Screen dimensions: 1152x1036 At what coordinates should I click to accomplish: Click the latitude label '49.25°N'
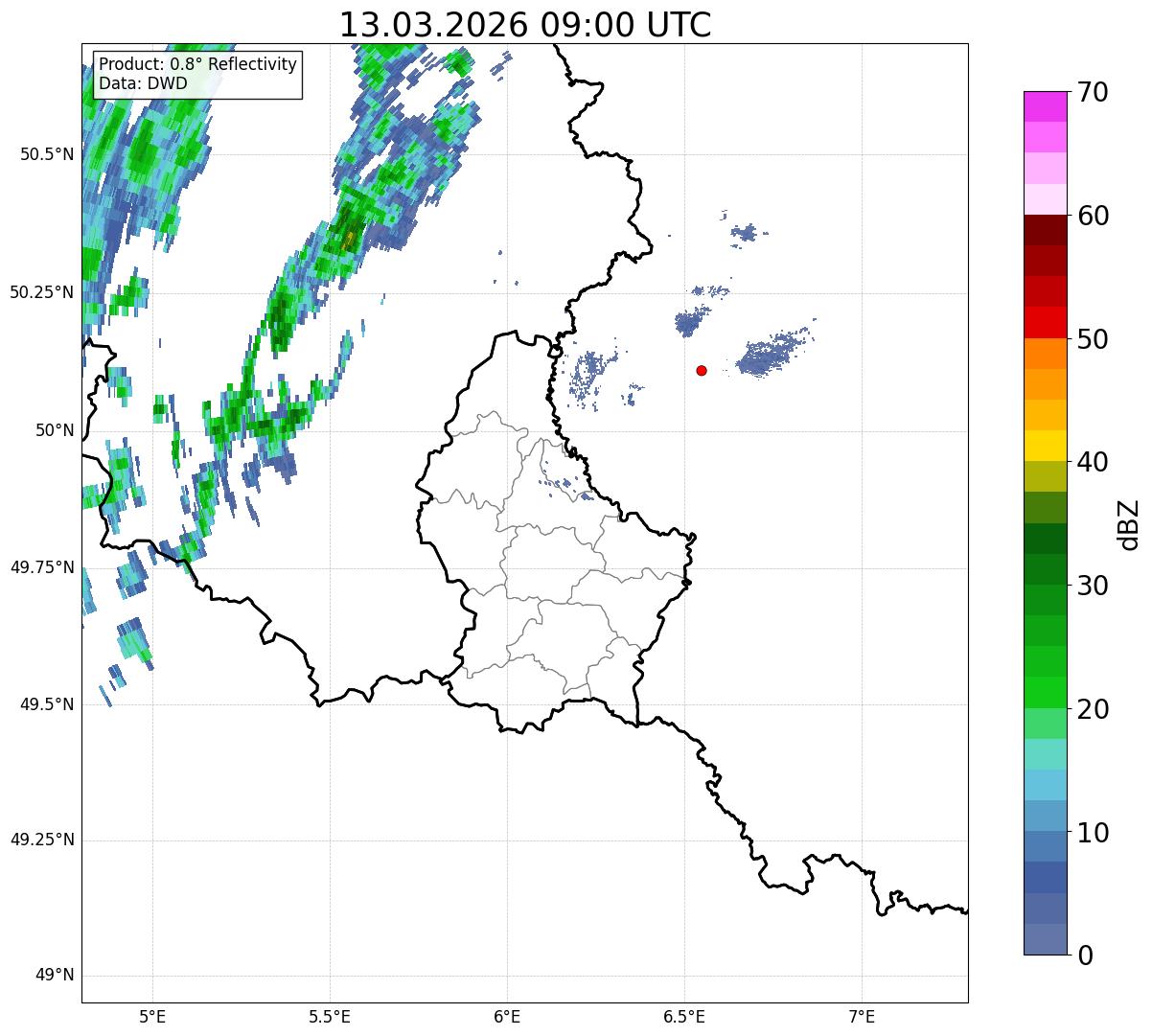click(42, 840)
